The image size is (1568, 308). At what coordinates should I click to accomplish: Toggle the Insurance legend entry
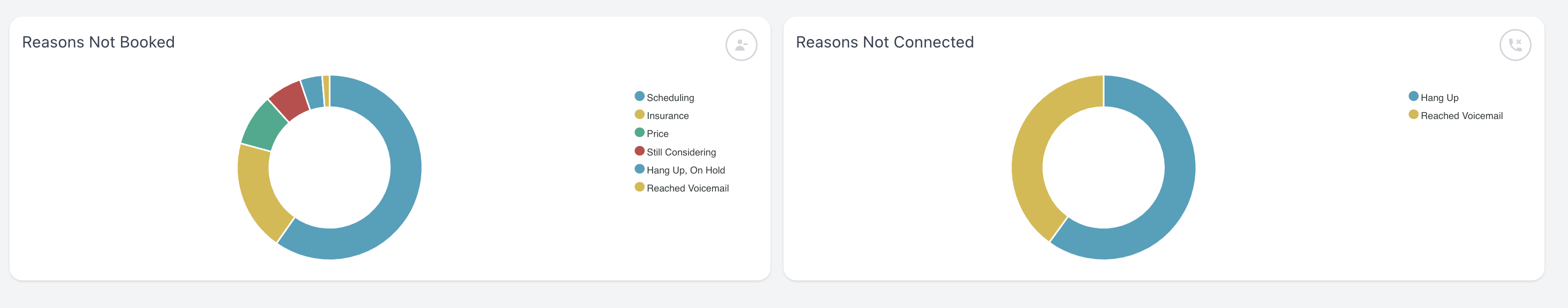(x=662, y=115)
